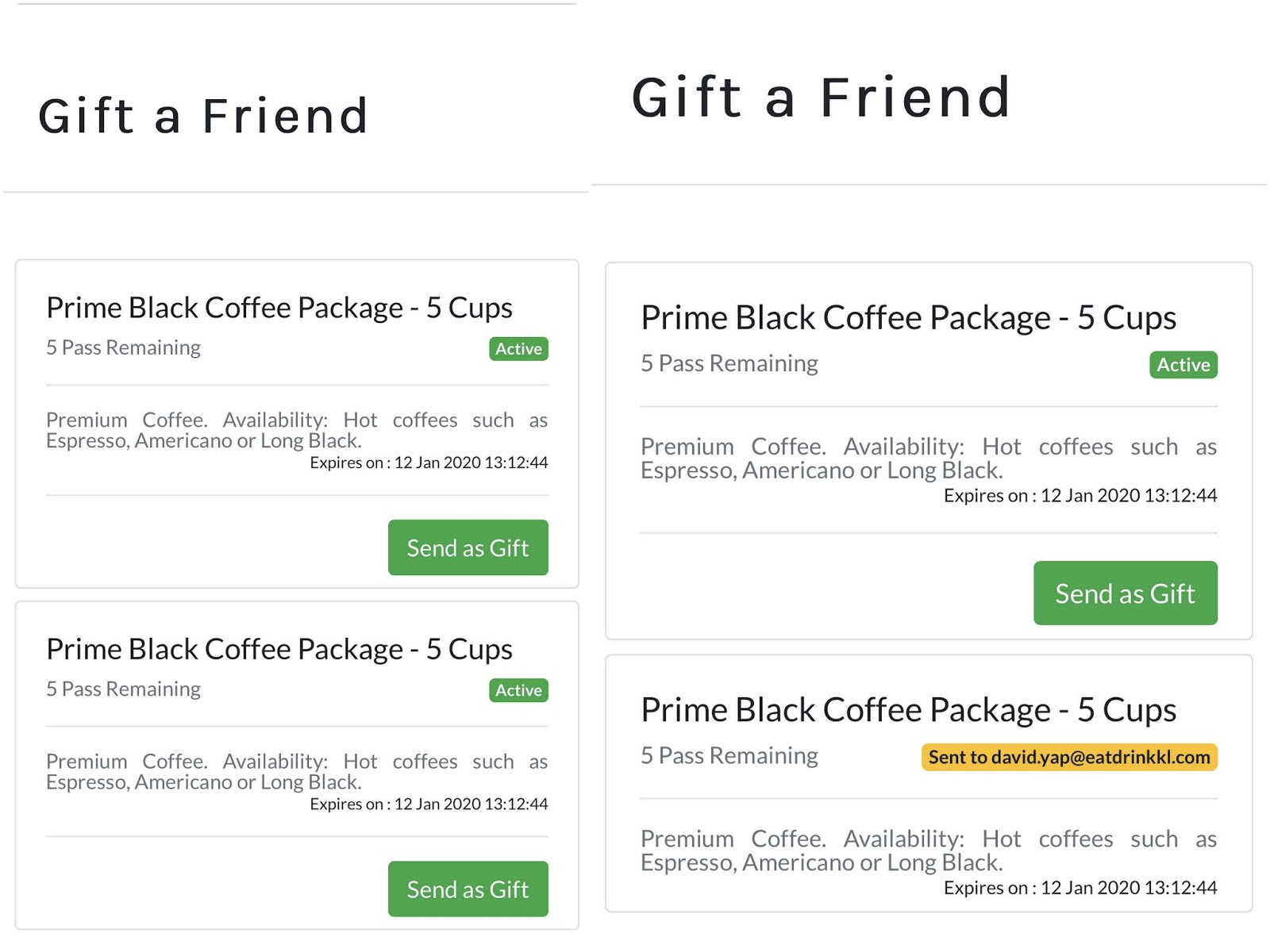Click the right panel's Gift a Friend heading
1270x952 pixels.
(821, 98)
